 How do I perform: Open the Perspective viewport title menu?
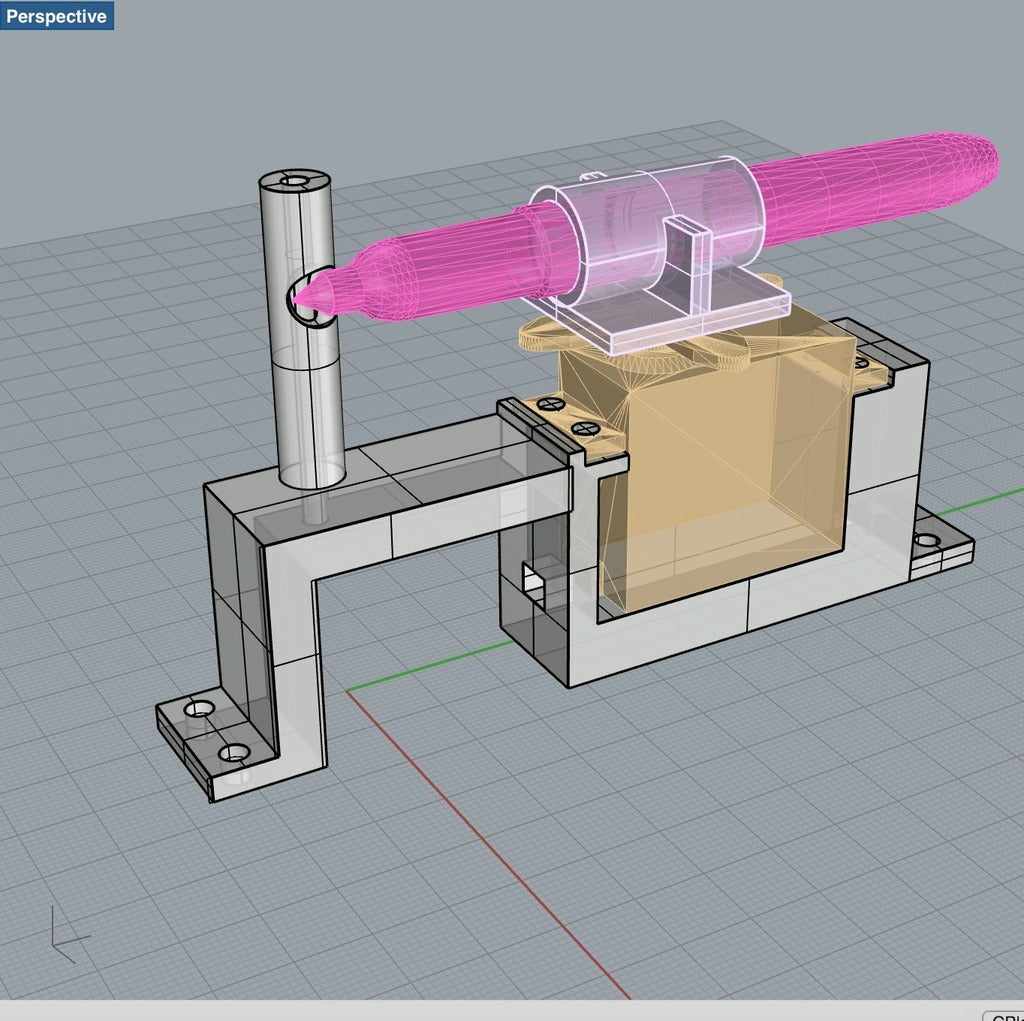(x=58, y=16)
